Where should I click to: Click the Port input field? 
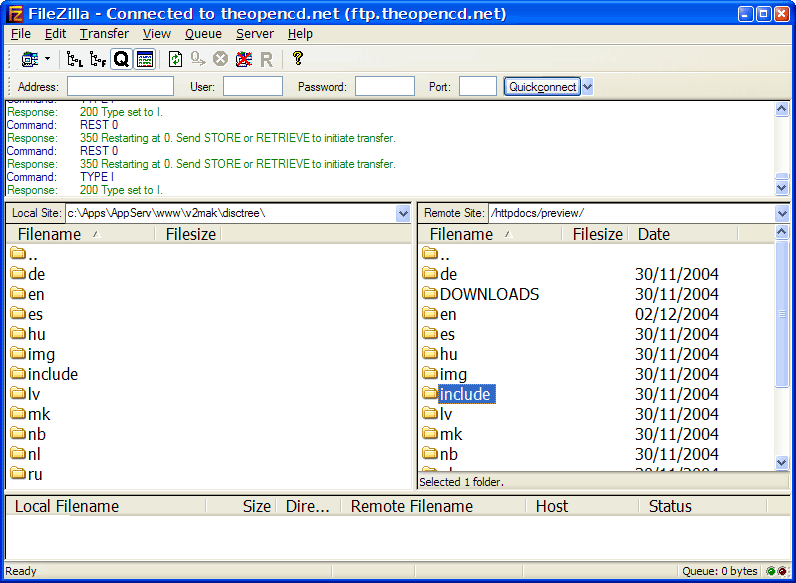[478, 86]
